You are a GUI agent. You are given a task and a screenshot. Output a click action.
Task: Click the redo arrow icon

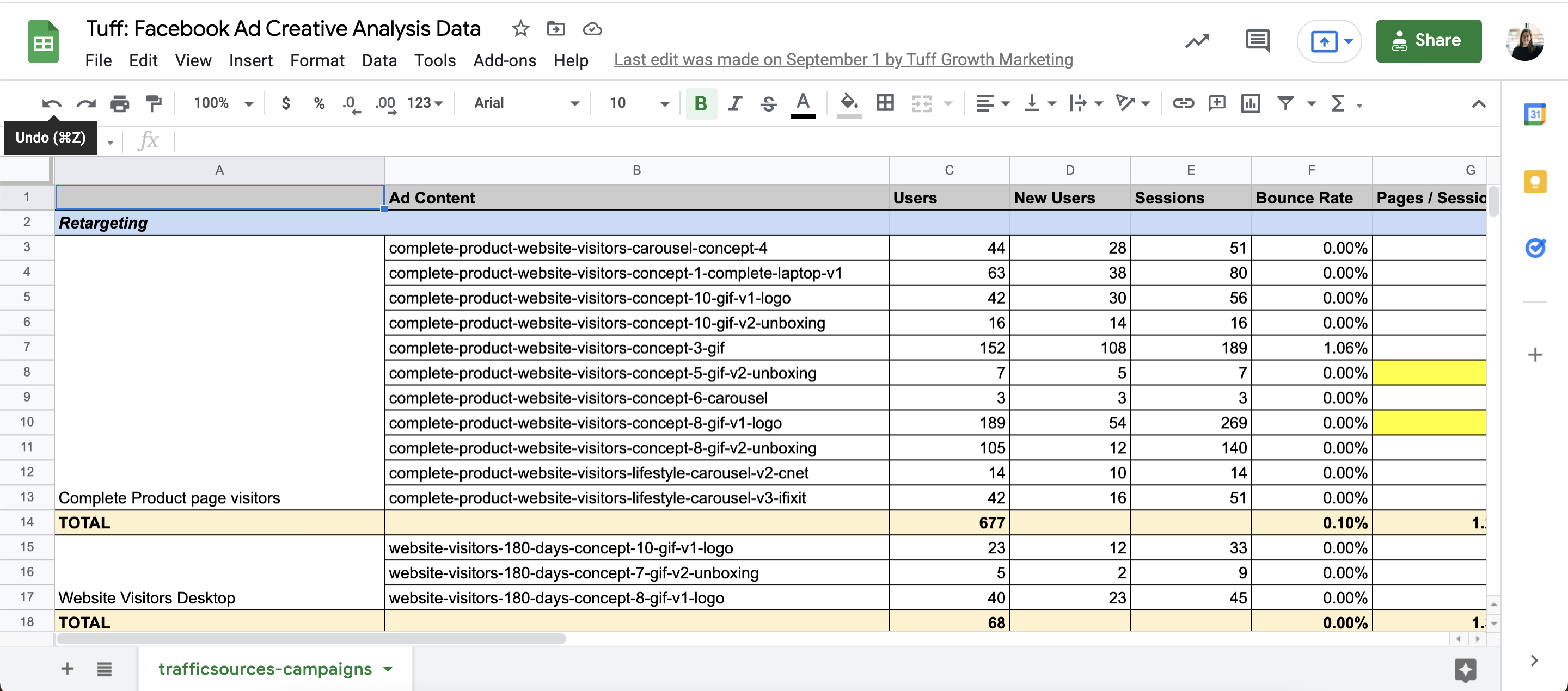coord(86,103)
